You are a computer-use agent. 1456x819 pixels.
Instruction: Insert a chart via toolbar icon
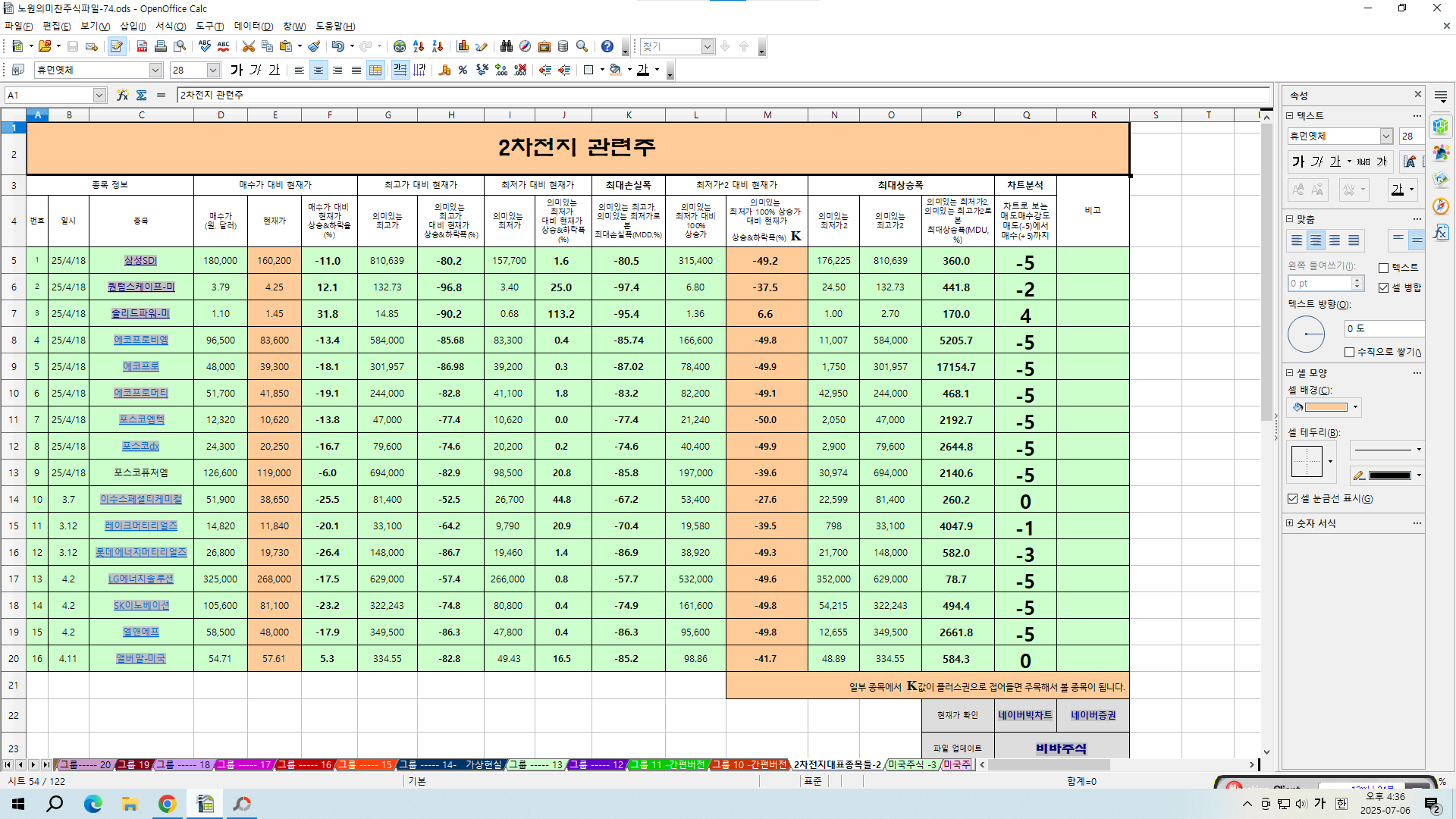[x=463, y=46]
